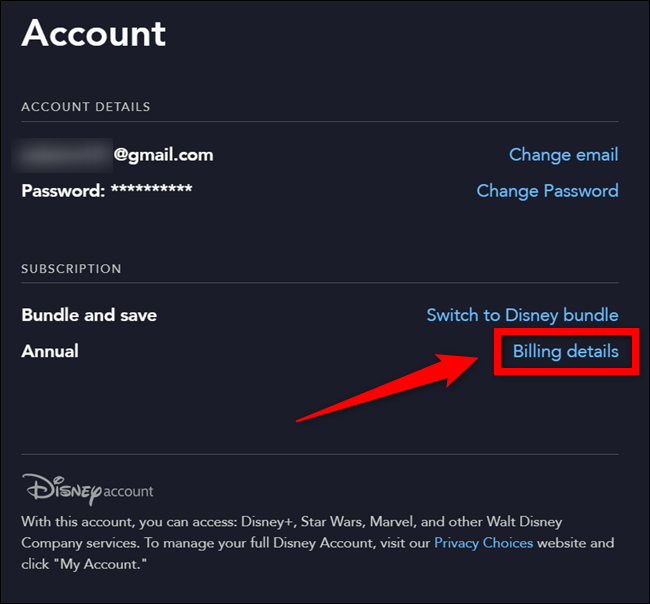Visit the Privacy Choices website link
This screenshot has height=604, width=650.
(x=483, y=543)
